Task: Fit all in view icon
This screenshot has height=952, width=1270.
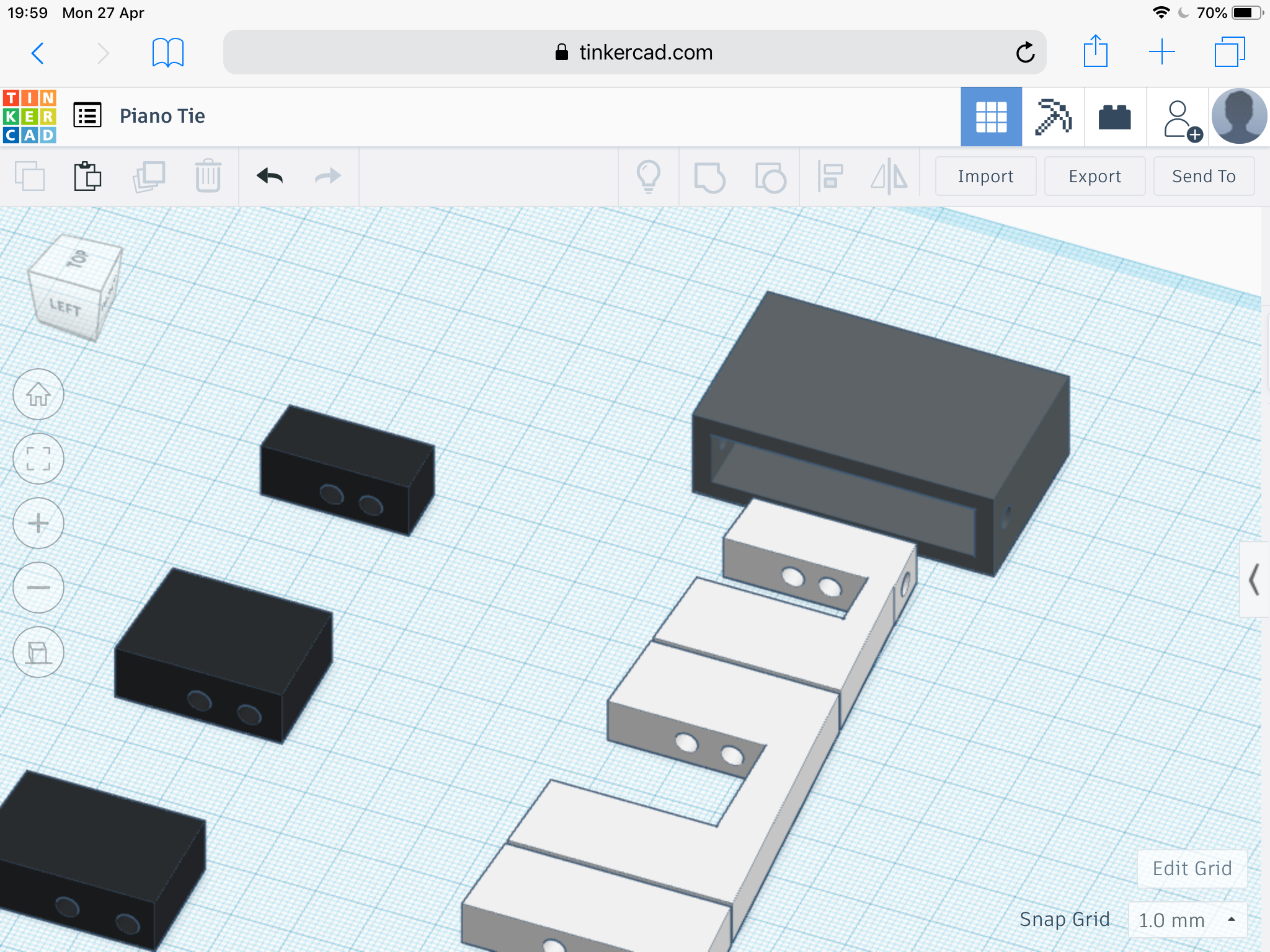Action: (38, 459)
